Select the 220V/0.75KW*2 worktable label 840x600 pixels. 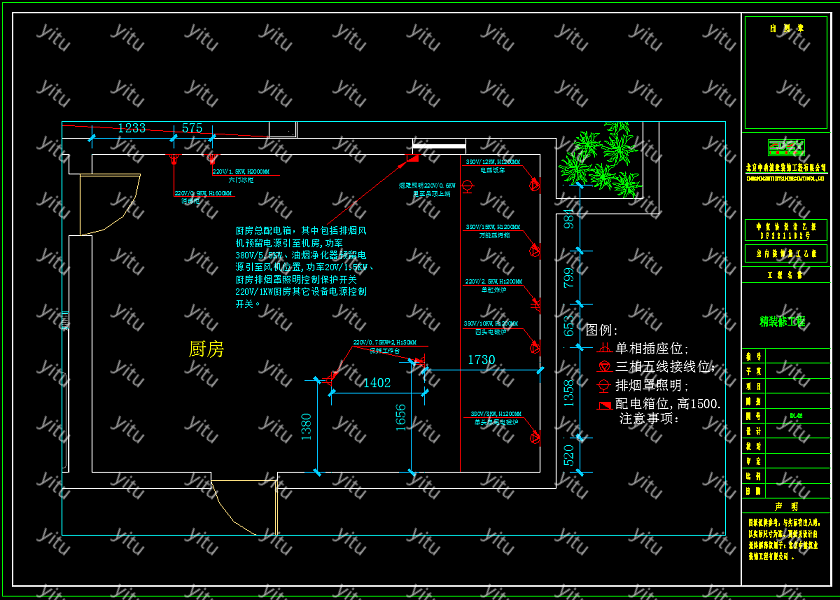coord(384,347)
